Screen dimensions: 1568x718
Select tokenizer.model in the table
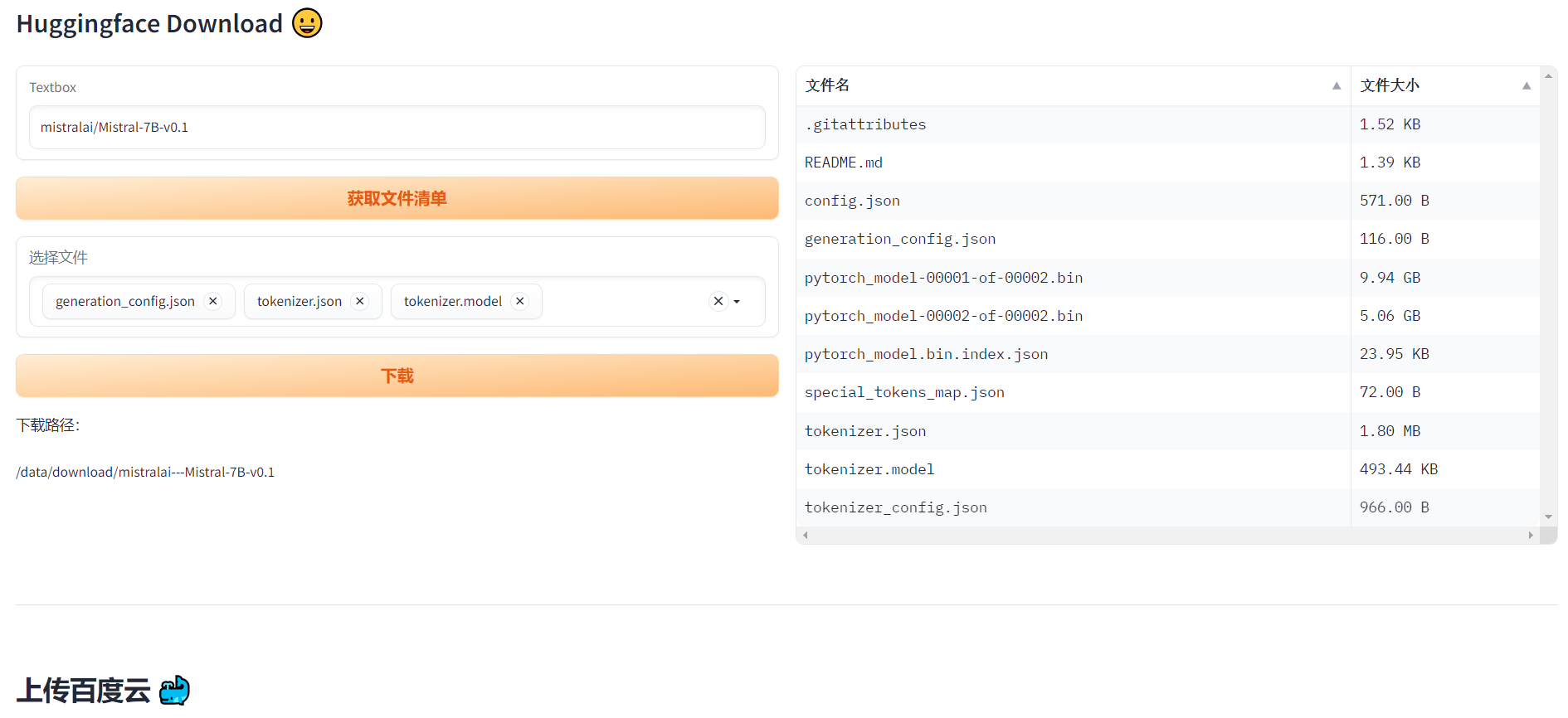1074,469
